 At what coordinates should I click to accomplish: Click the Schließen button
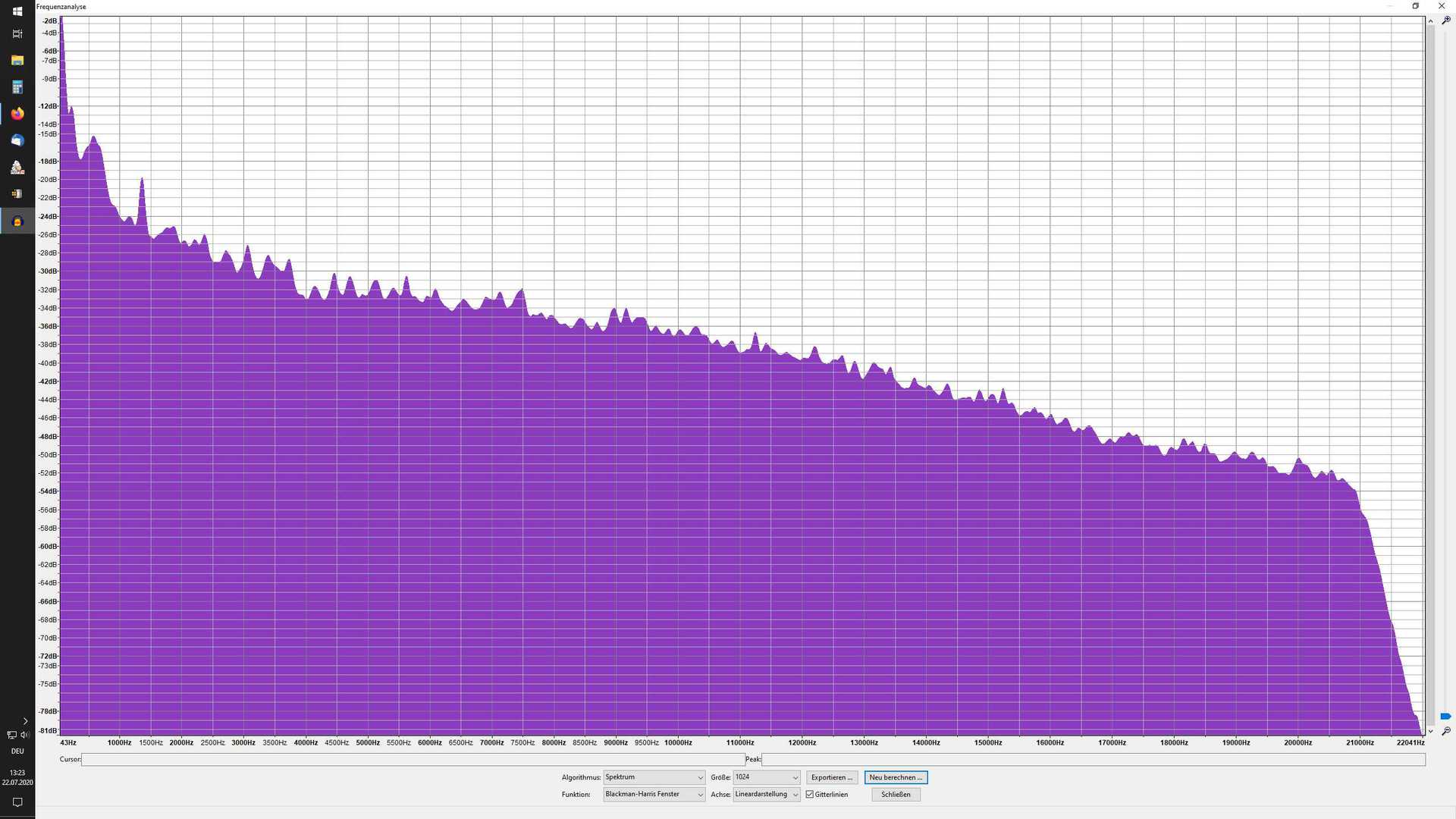click(896, 795)
